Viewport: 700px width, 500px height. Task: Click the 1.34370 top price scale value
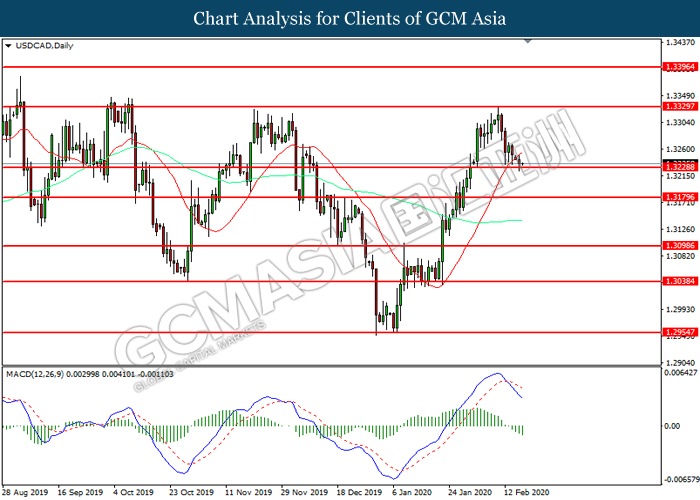680,43
